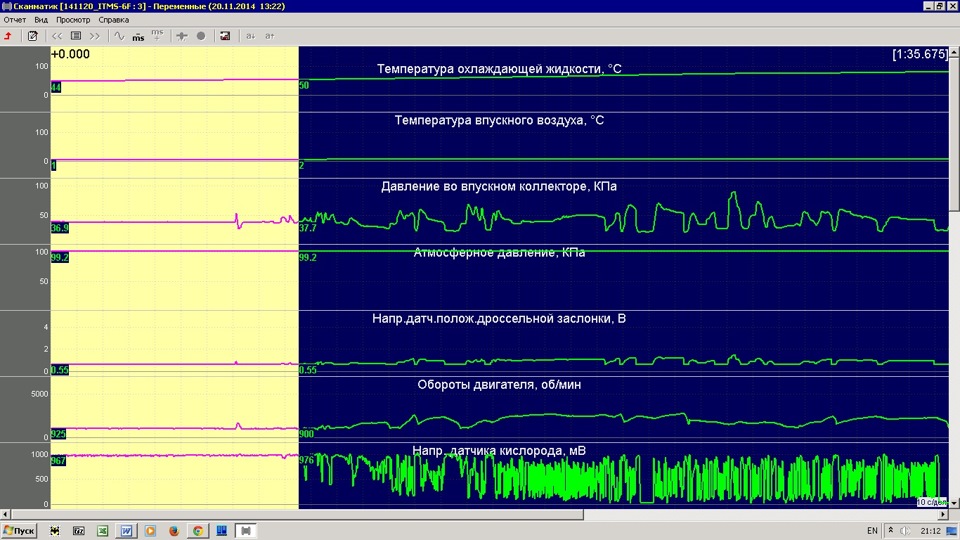Click 'Температура впускного воздуха' graph title

[x=499, y=120]
